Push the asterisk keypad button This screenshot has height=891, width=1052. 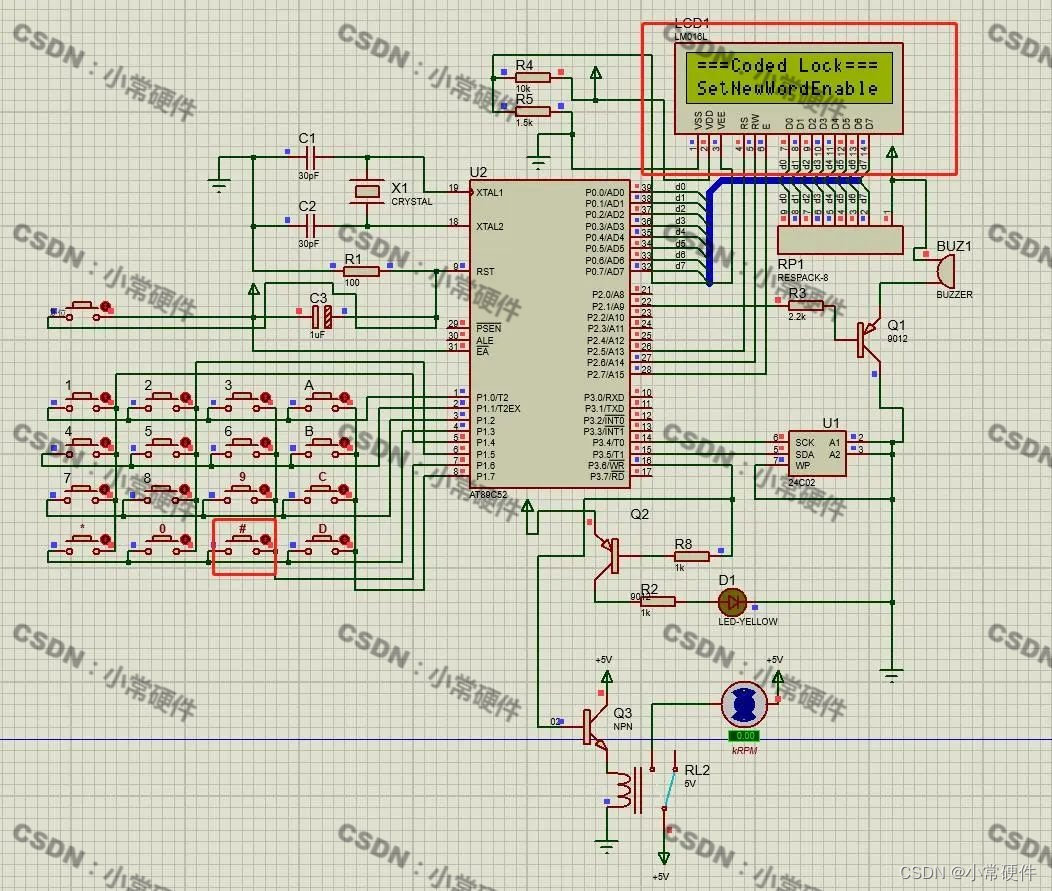pos(83,543)
